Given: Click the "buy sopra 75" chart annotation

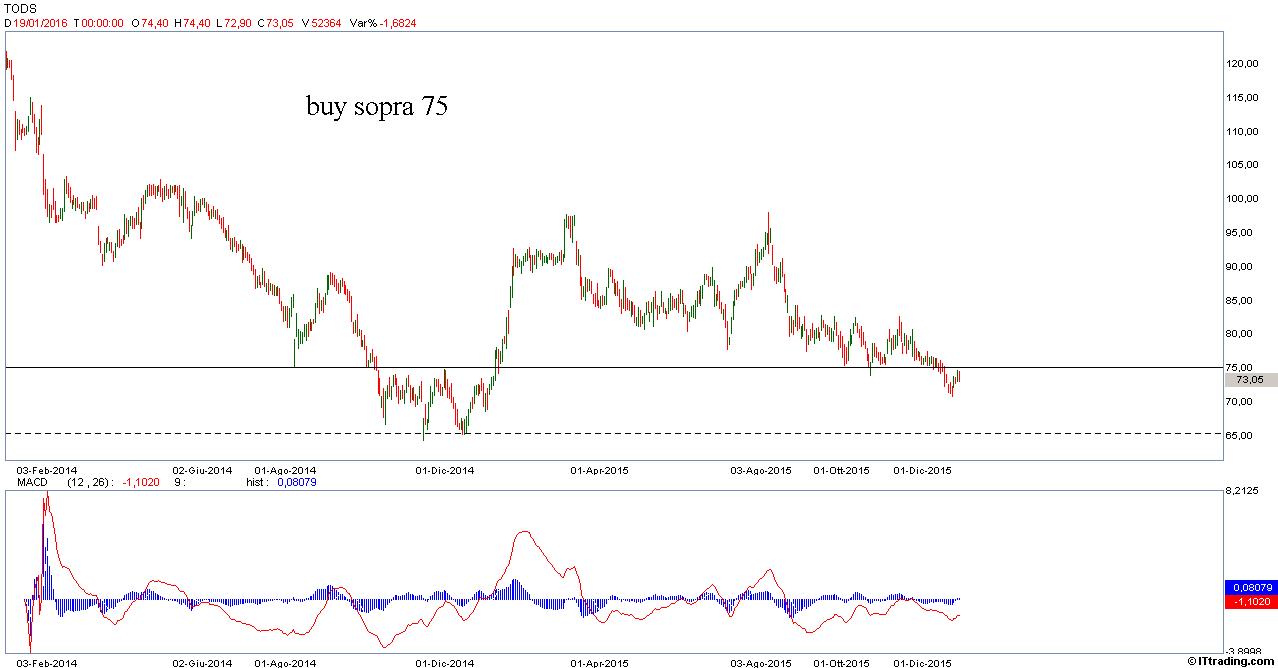Looking at the screenshot, I should [376, 107].
